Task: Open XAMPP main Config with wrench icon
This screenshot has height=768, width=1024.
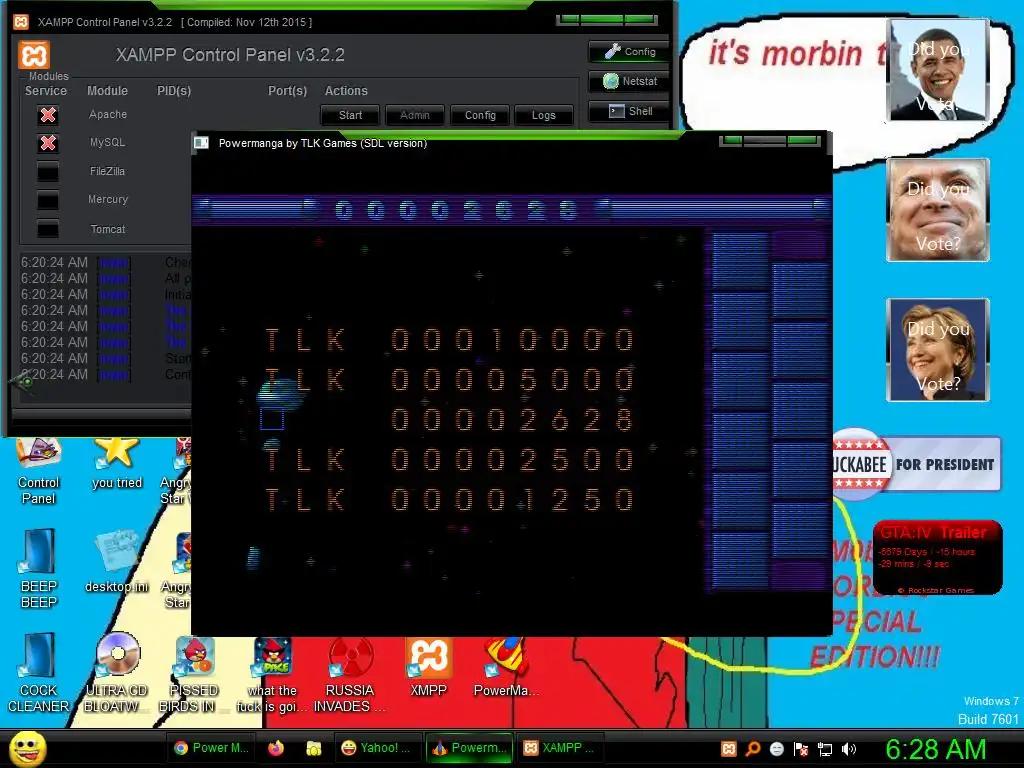Action: 628,52
